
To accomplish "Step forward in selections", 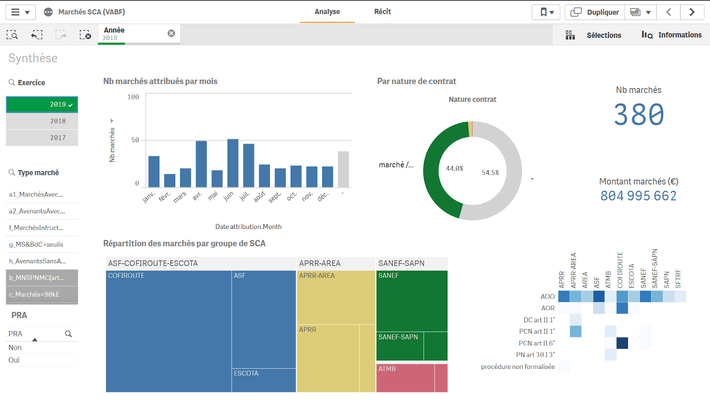I will point(61,35).
